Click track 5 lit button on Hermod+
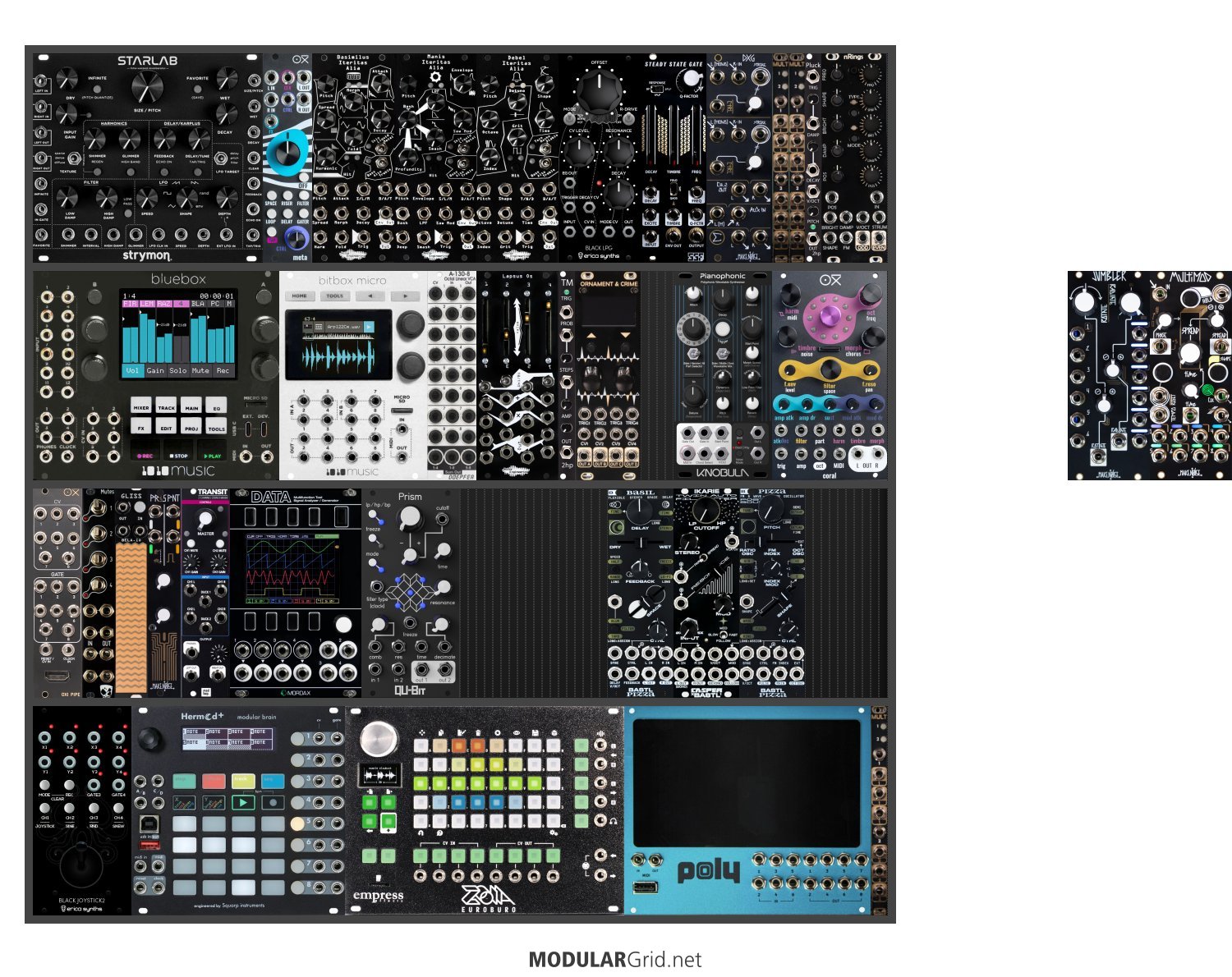 (x=297, y=823)
